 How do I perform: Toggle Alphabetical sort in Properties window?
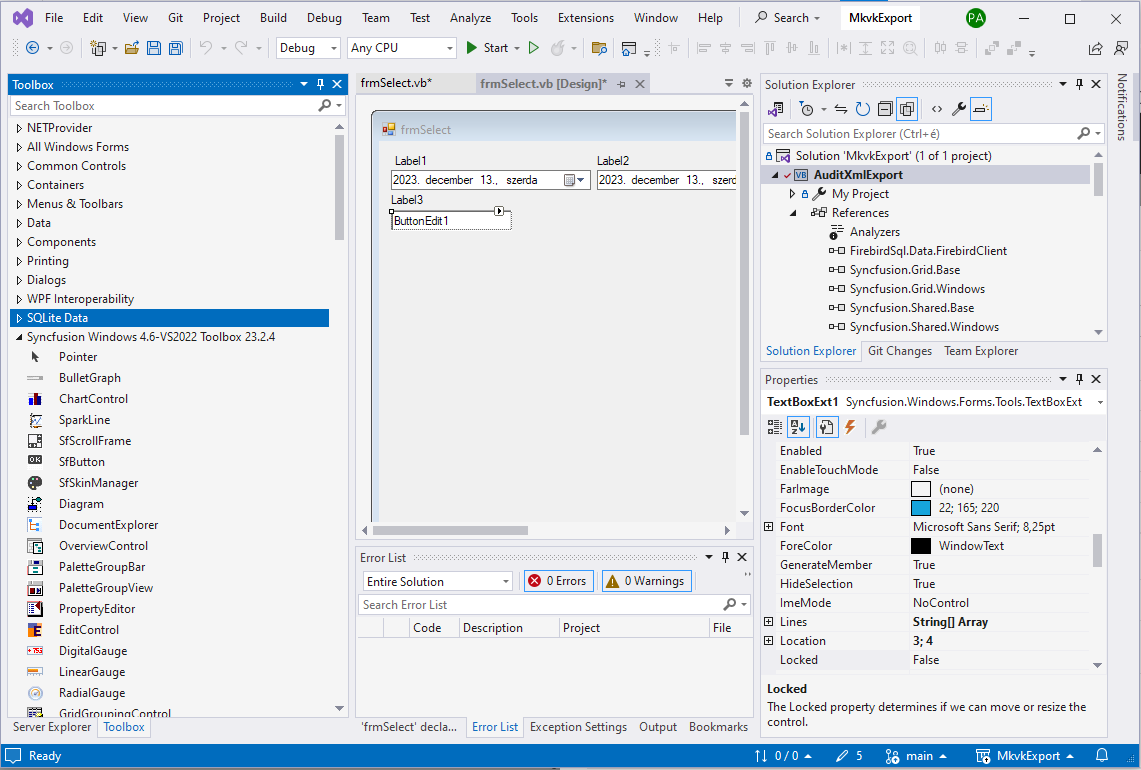[x=798, y=427]
